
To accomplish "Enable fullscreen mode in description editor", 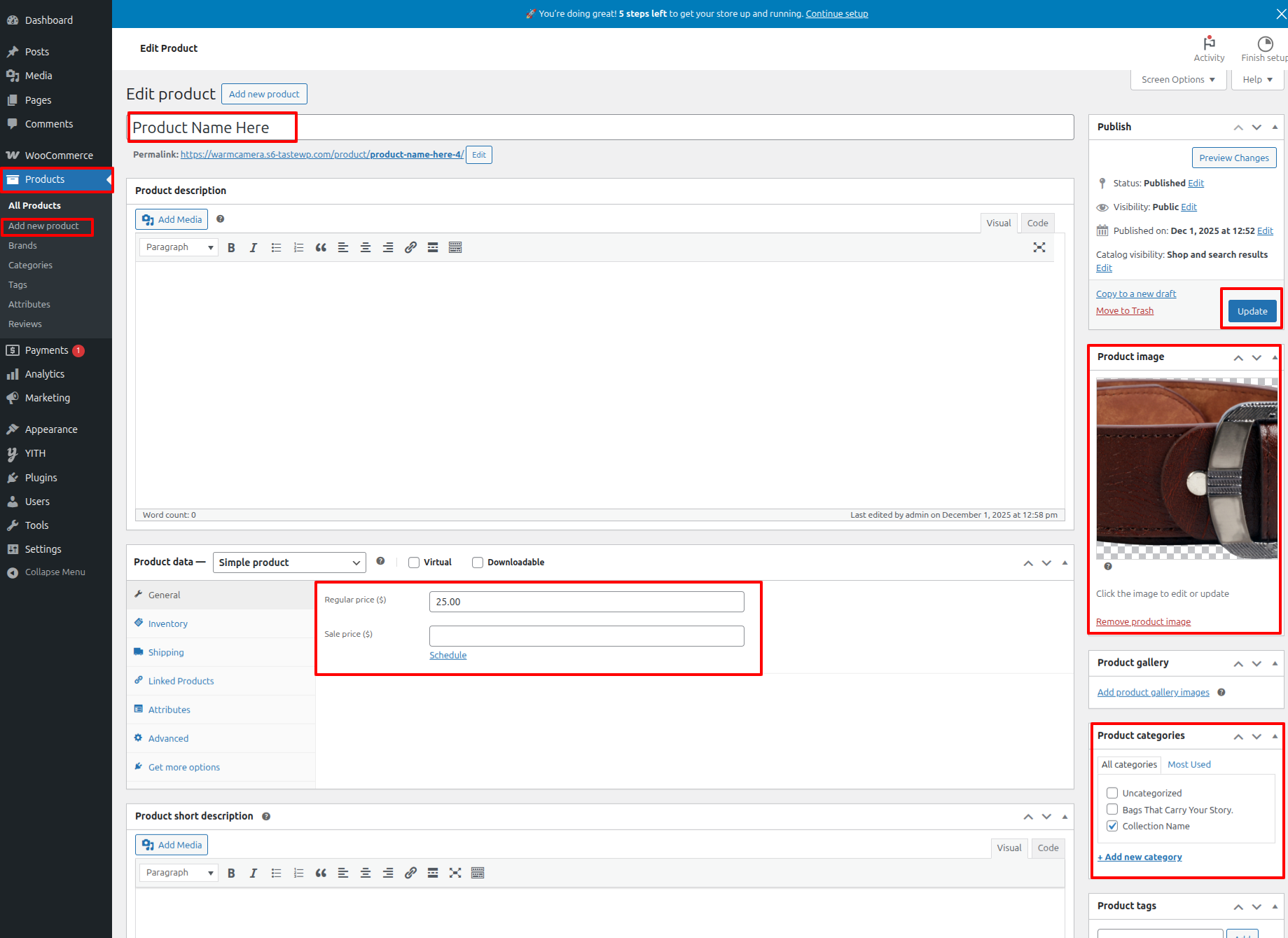I will tap(1039, 247).
